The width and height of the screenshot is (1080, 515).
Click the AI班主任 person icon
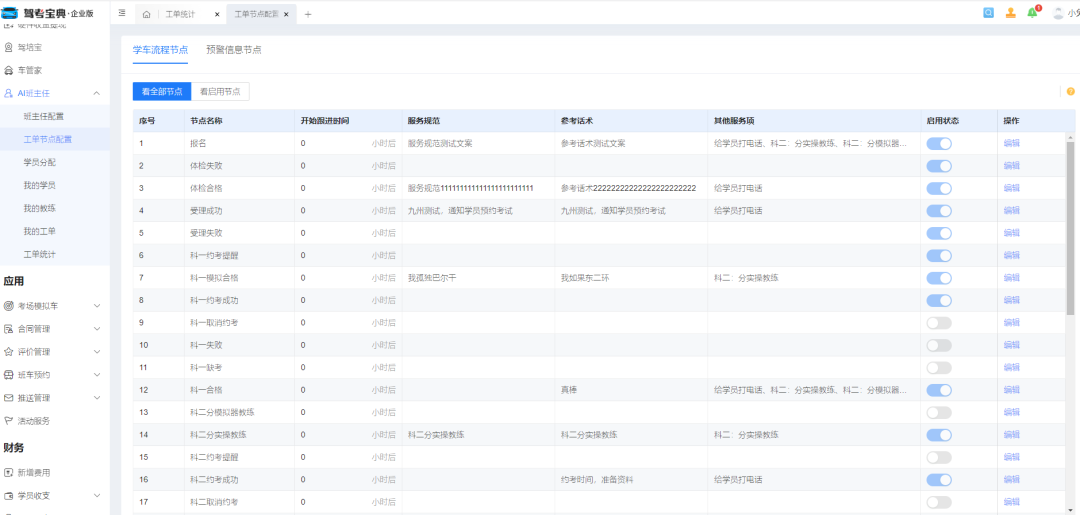click(x=9, y=93)
